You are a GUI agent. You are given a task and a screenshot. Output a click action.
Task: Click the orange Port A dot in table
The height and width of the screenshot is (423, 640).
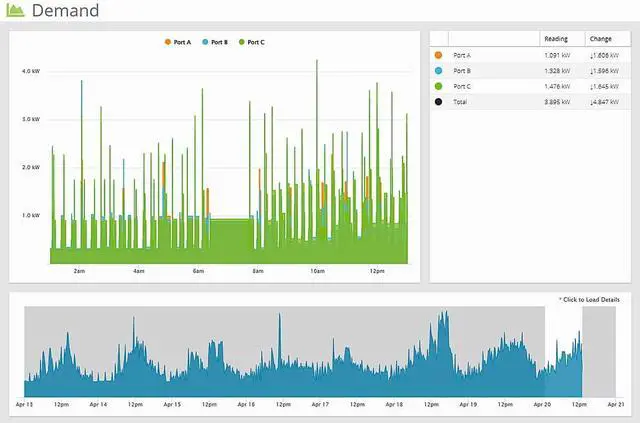point(439,55)
